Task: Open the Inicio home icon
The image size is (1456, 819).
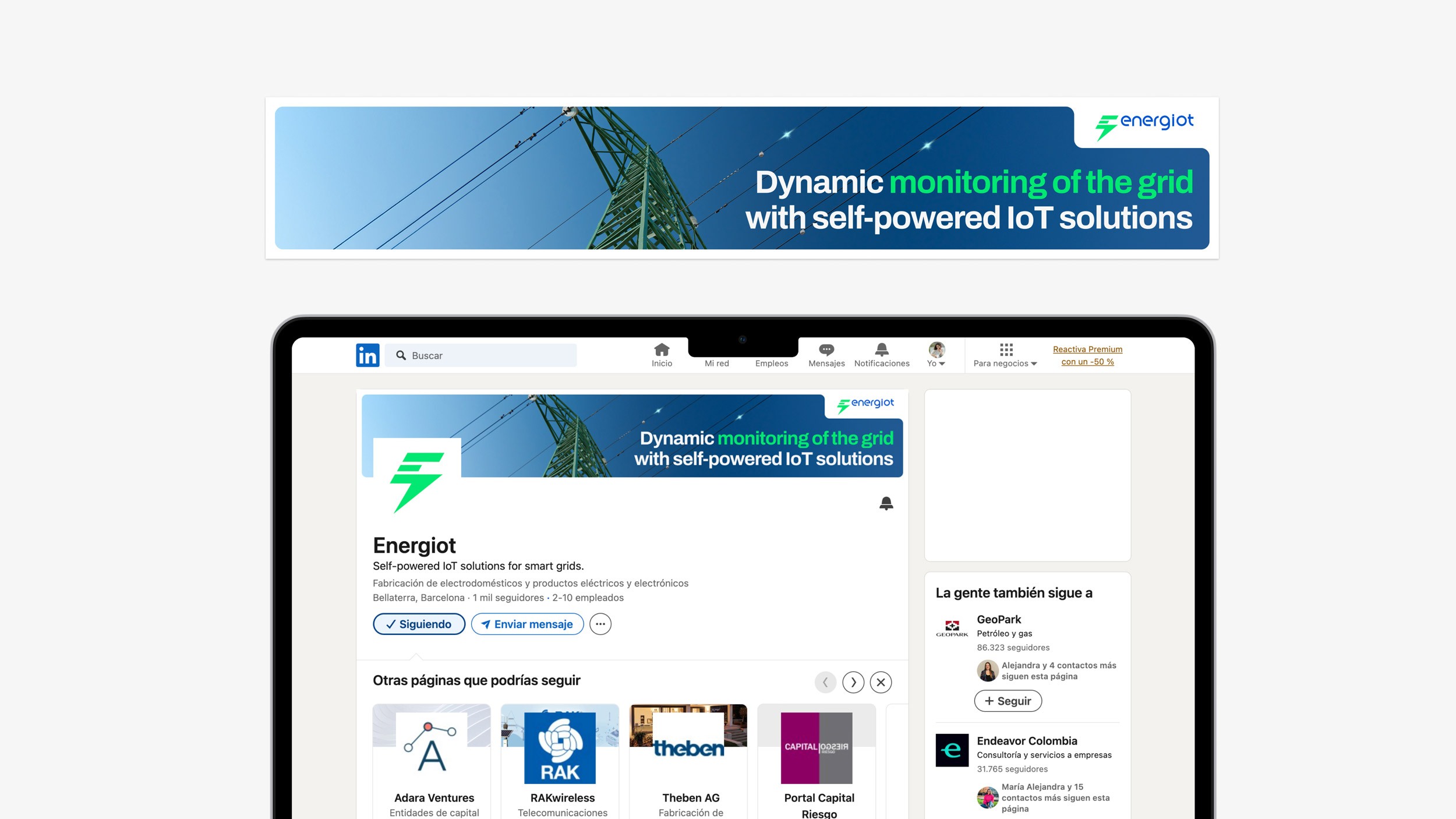Action: [662, 350]
